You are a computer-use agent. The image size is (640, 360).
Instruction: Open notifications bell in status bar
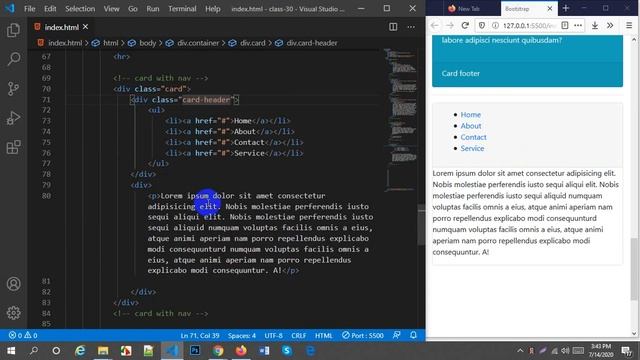413,335
